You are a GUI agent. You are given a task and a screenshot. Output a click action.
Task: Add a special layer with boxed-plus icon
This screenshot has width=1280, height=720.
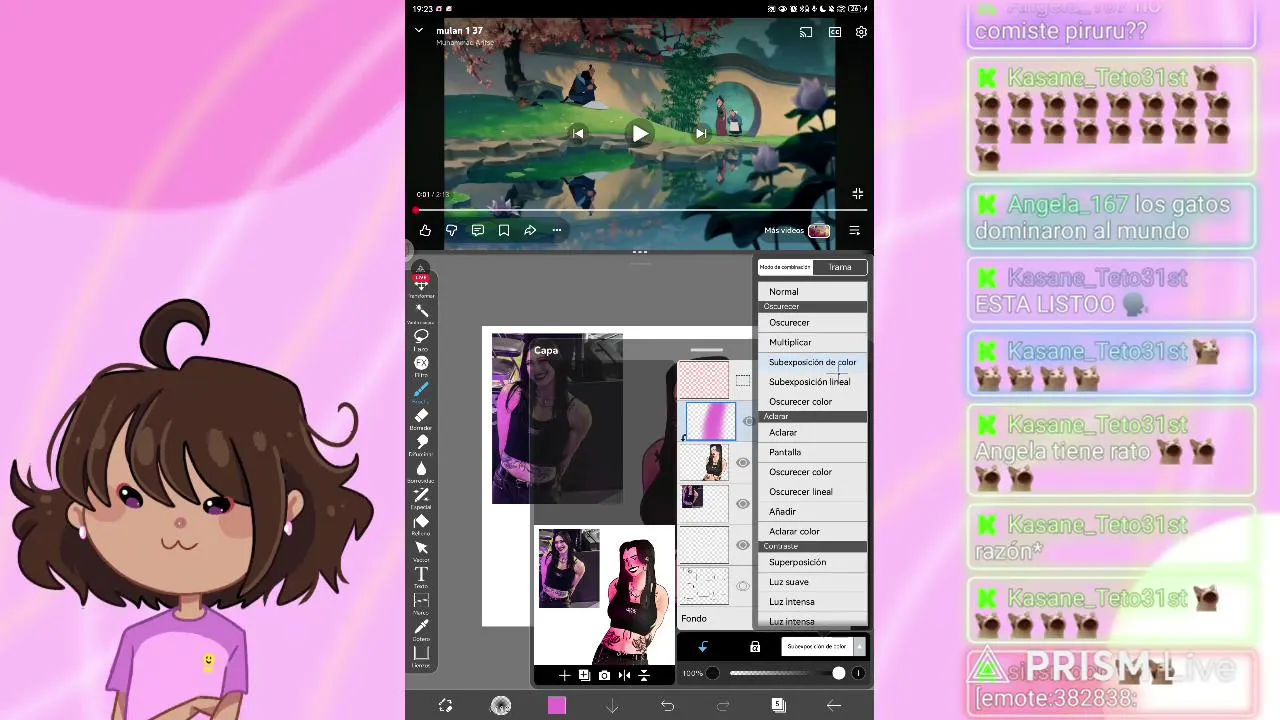click(x=584, y=676)
